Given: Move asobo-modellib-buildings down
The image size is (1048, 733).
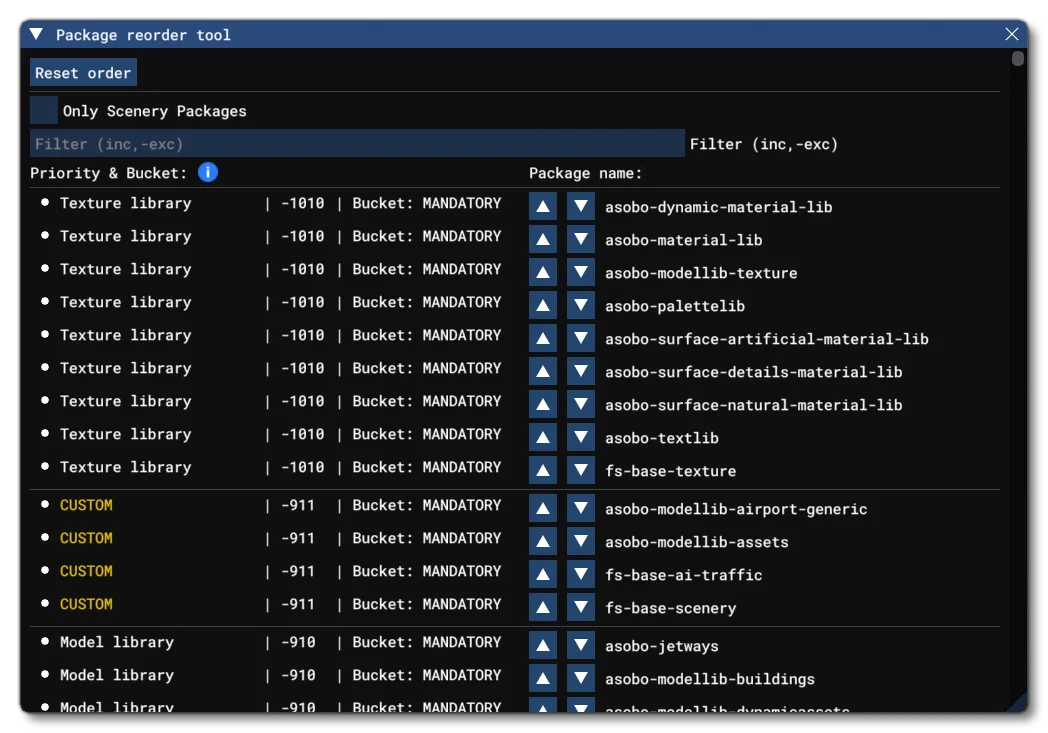Looking at the screenshot, I should click(581, 678).
